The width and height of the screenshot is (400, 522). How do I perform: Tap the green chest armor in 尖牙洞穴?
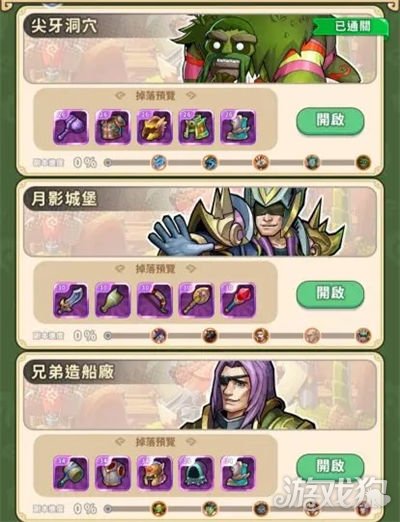pos(196,127)
